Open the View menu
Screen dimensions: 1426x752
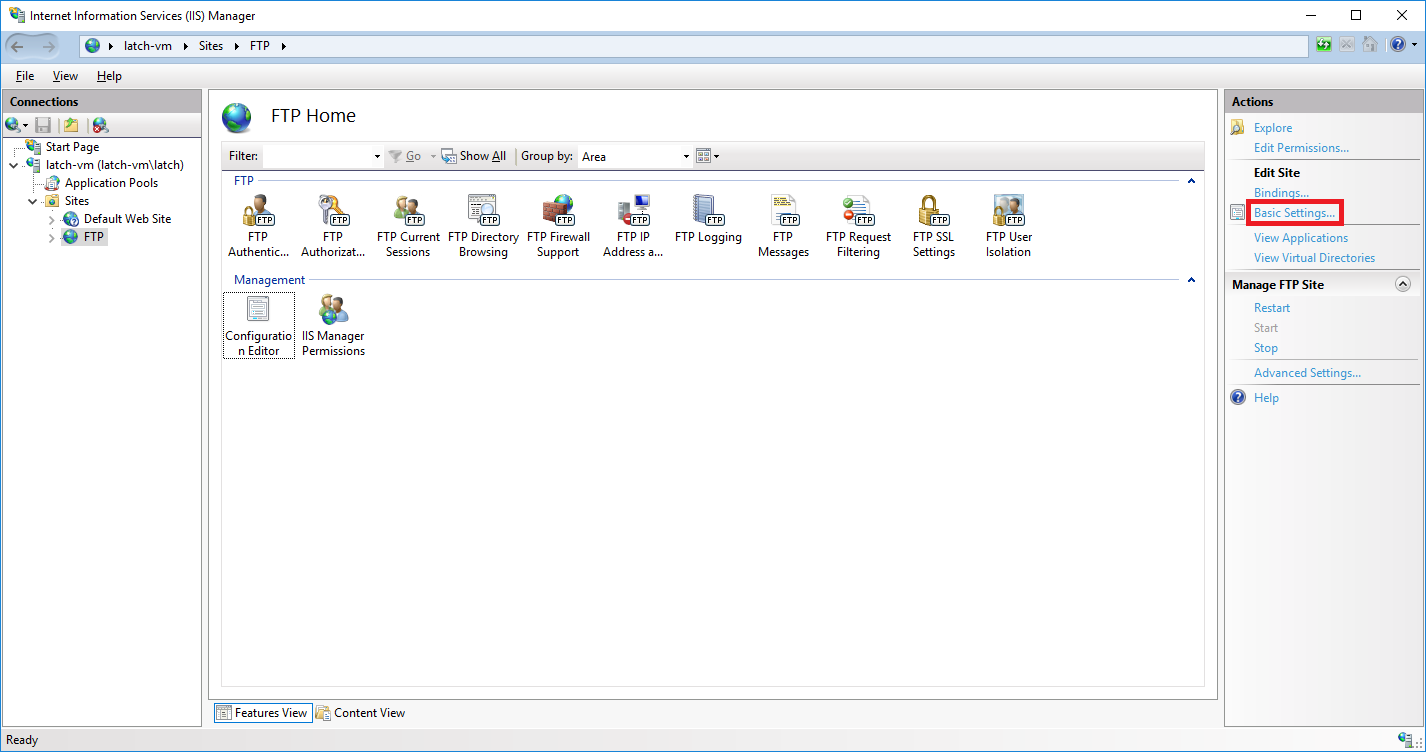65,76
